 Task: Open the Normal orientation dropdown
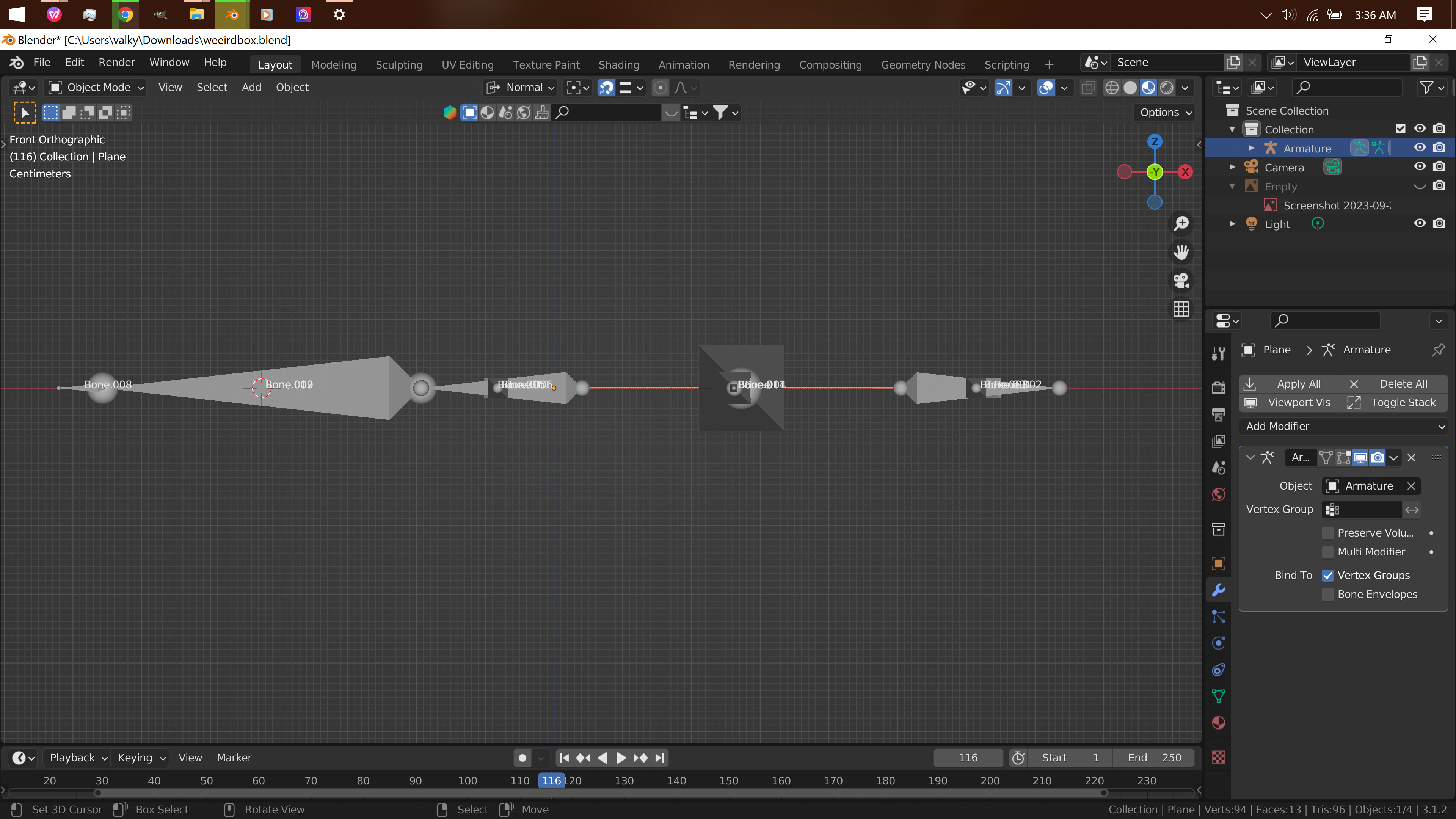[x=521, y=88]
